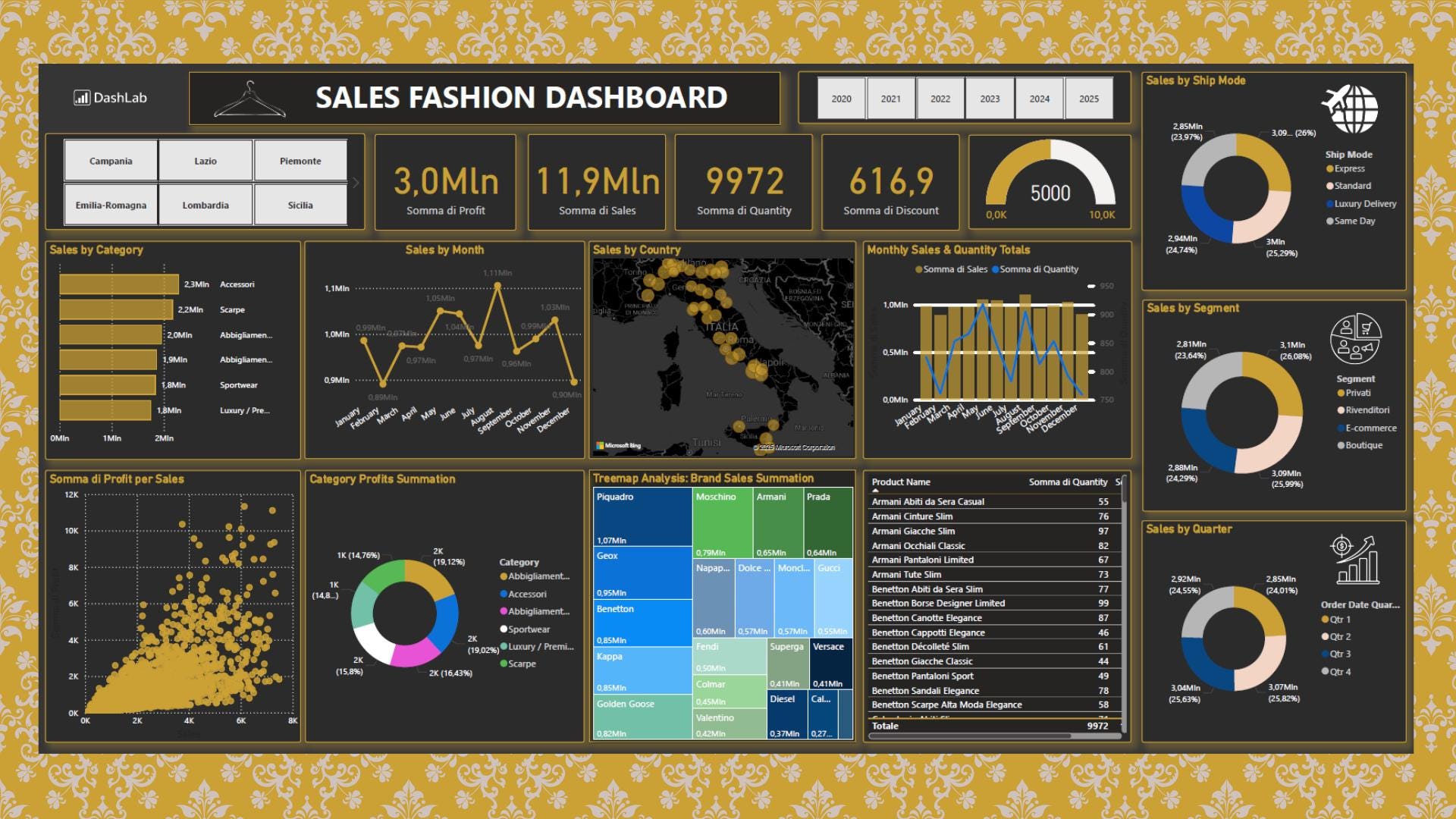Sort table by Product Name header
This screenshot has height=819, width=1456.
point(901,482)
